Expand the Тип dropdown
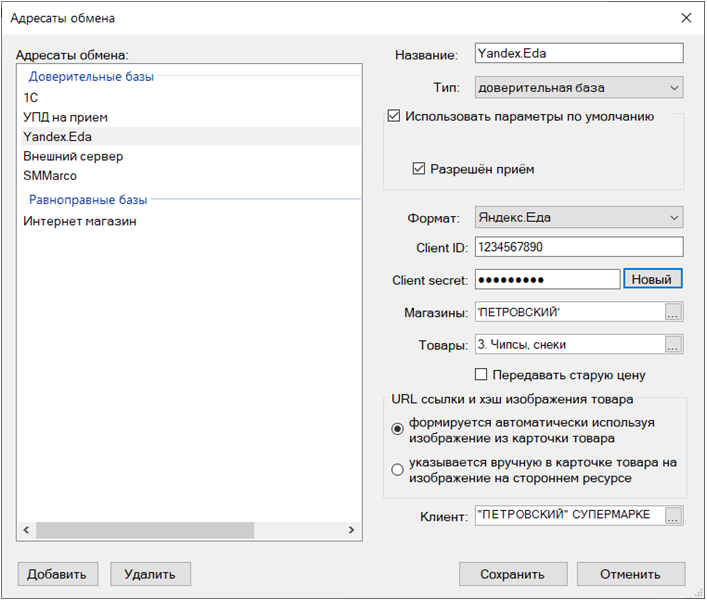The image size is (707, 601). coord(579,87)
